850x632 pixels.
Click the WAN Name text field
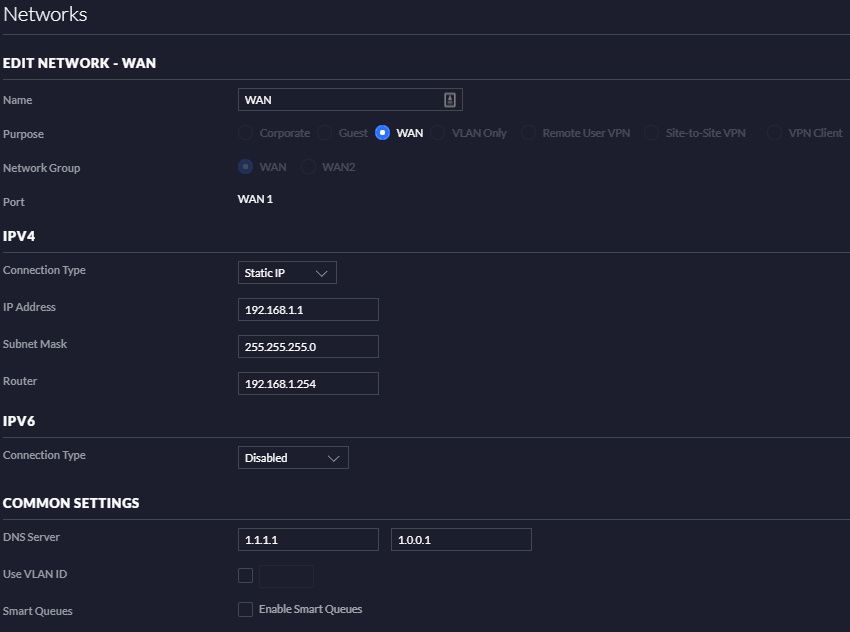click(x=340, y=100)
